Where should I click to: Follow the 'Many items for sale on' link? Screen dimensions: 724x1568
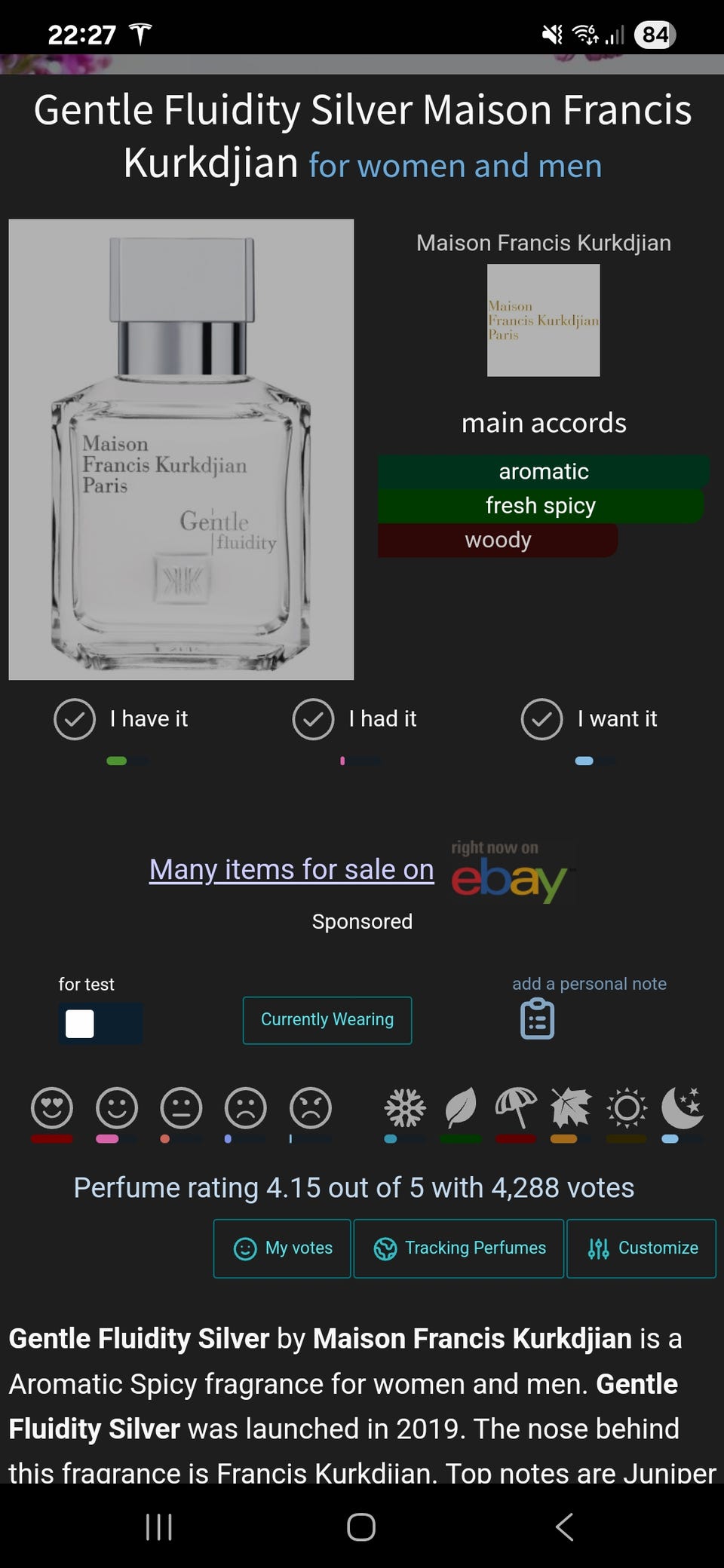point(292,870)
